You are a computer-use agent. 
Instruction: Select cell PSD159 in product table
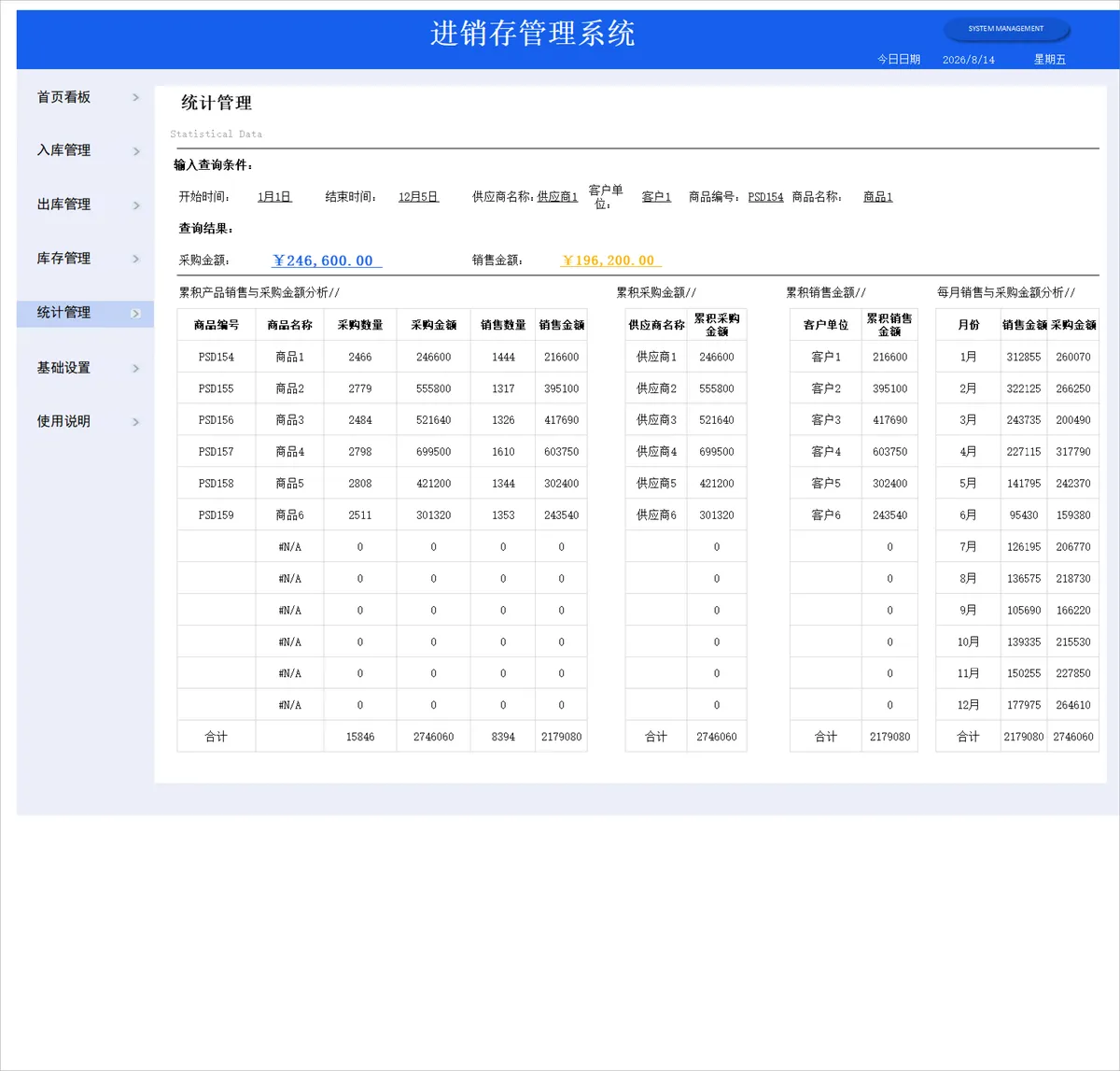pyautogui.click(x=217, y=515)
